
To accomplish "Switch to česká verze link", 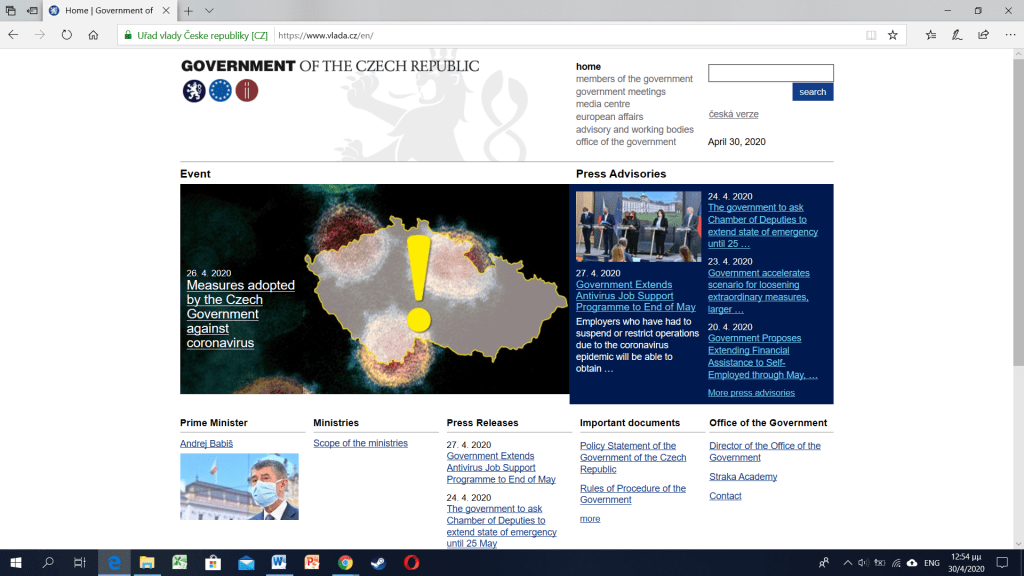I will 733,114.
